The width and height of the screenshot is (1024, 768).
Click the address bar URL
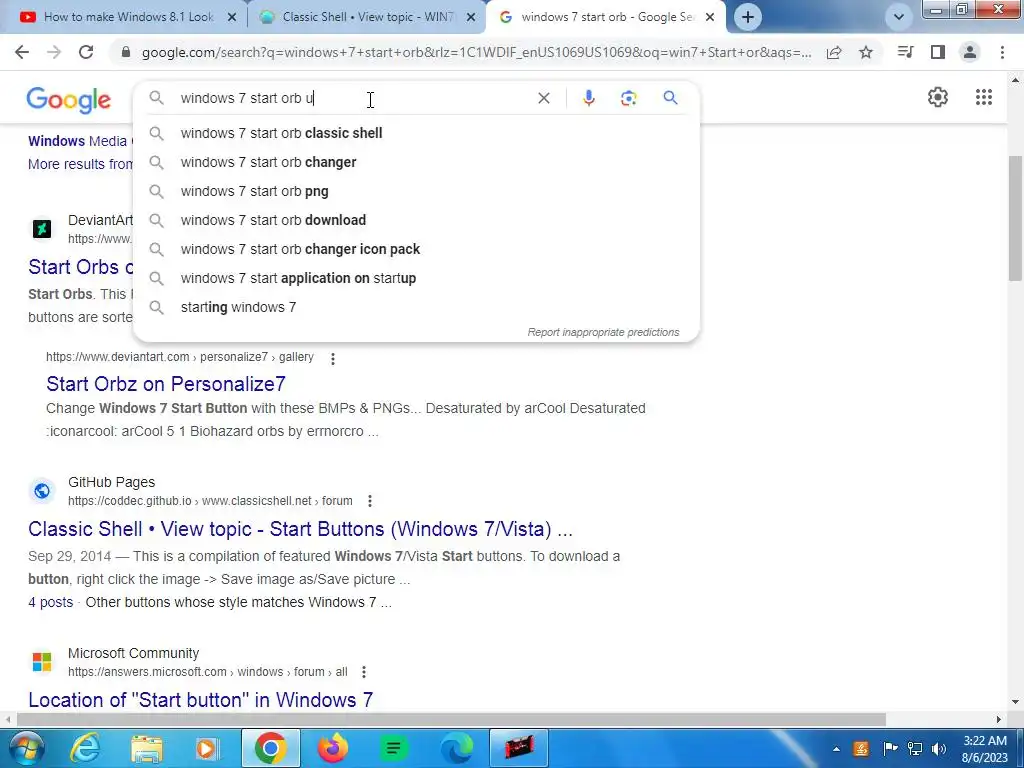(477, 52)
